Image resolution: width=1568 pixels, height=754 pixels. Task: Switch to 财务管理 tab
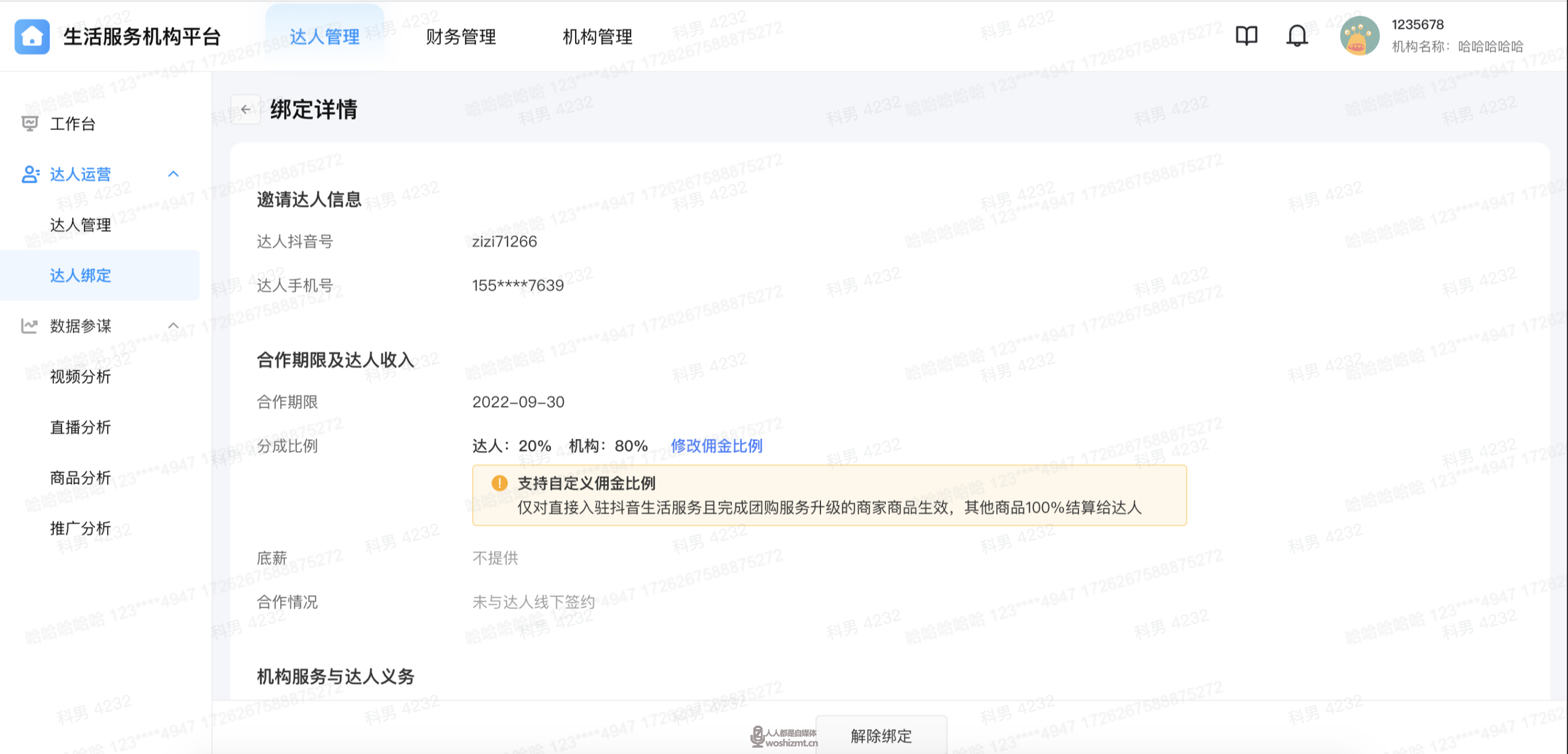461,37
